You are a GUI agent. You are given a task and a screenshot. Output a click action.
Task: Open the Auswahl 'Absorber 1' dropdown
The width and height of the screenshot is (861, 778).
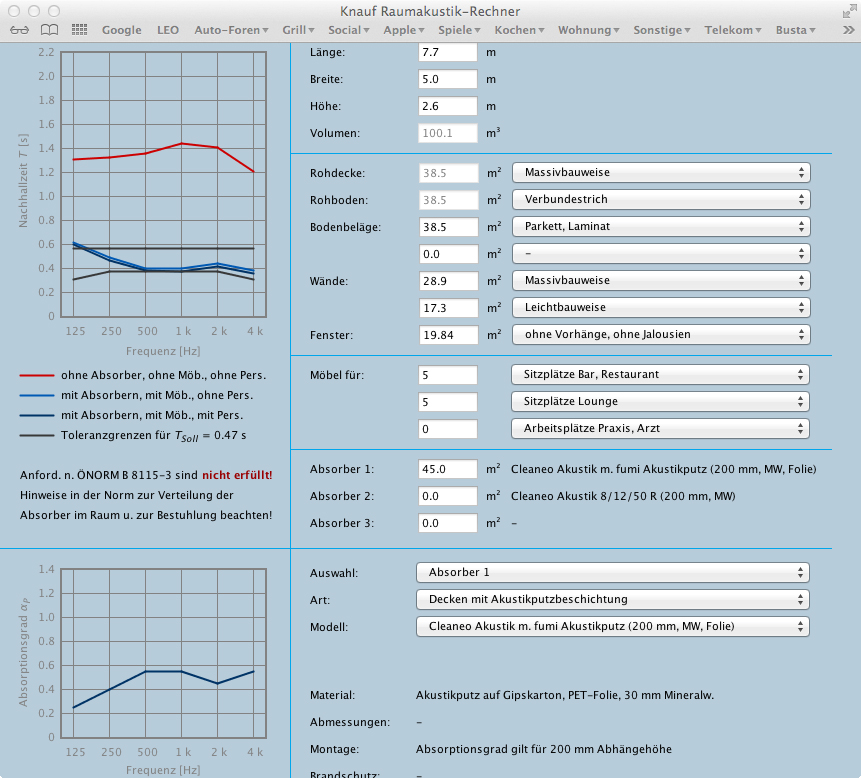(612, 573)
